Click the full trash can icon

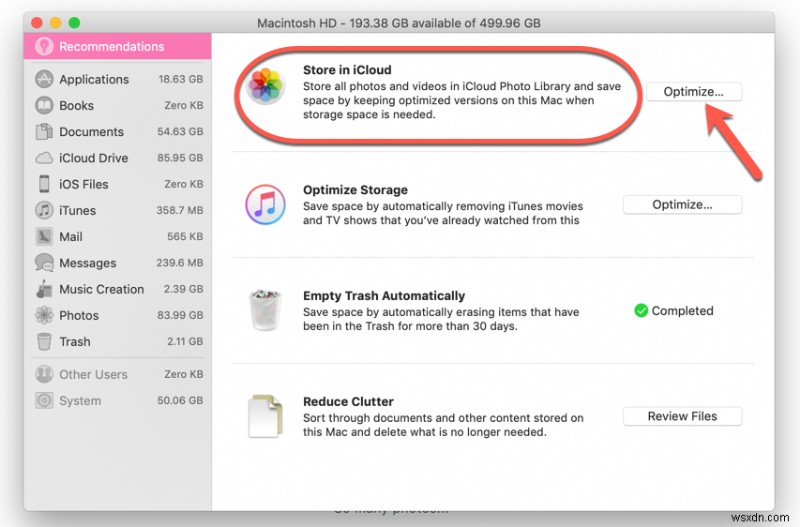click(265, 310)
